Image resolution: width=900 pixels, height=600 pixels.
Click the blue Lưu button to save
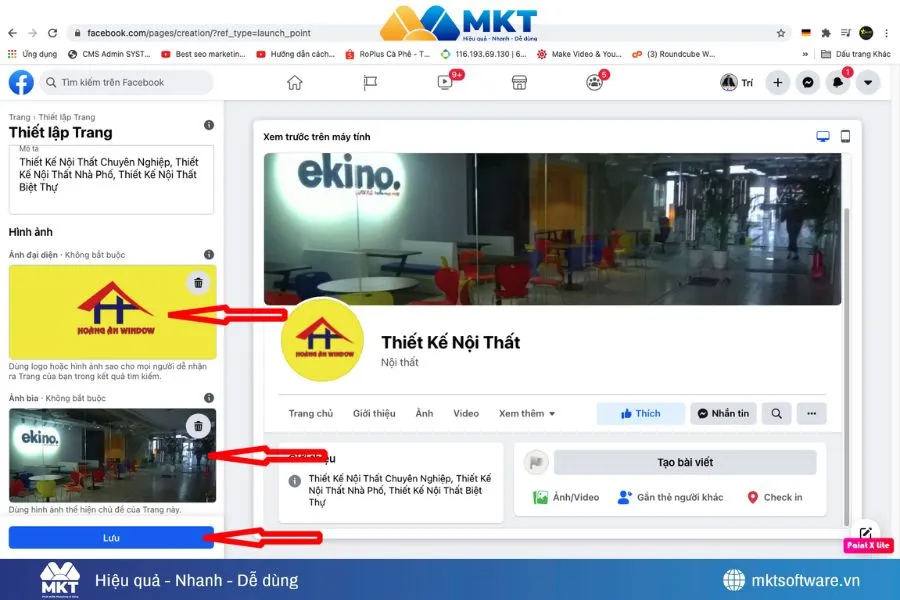[111, 537]
